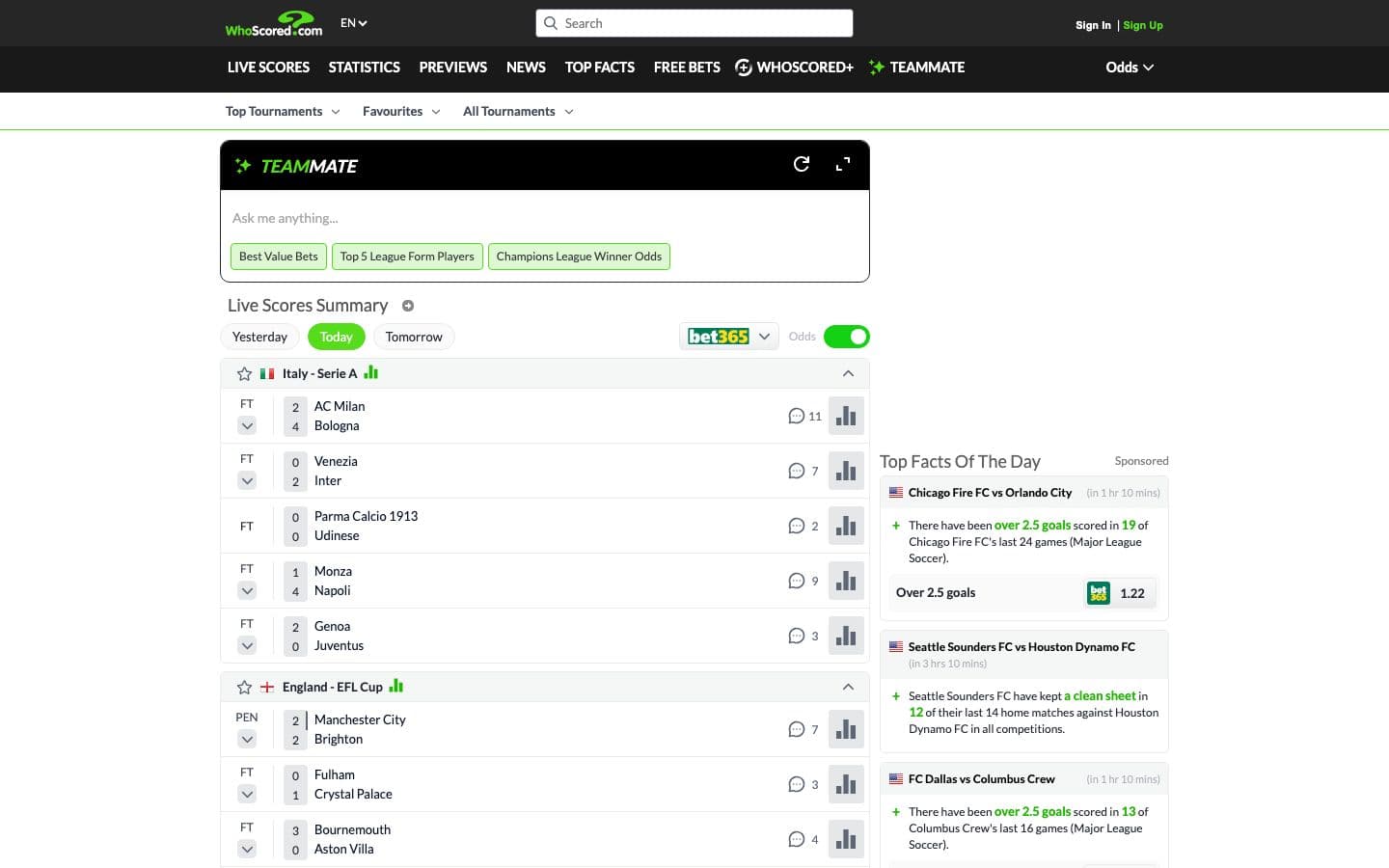This screenshot has height=868, width=1389.
Task: Open Serie A green statistics icon
Action: (371, 372)
